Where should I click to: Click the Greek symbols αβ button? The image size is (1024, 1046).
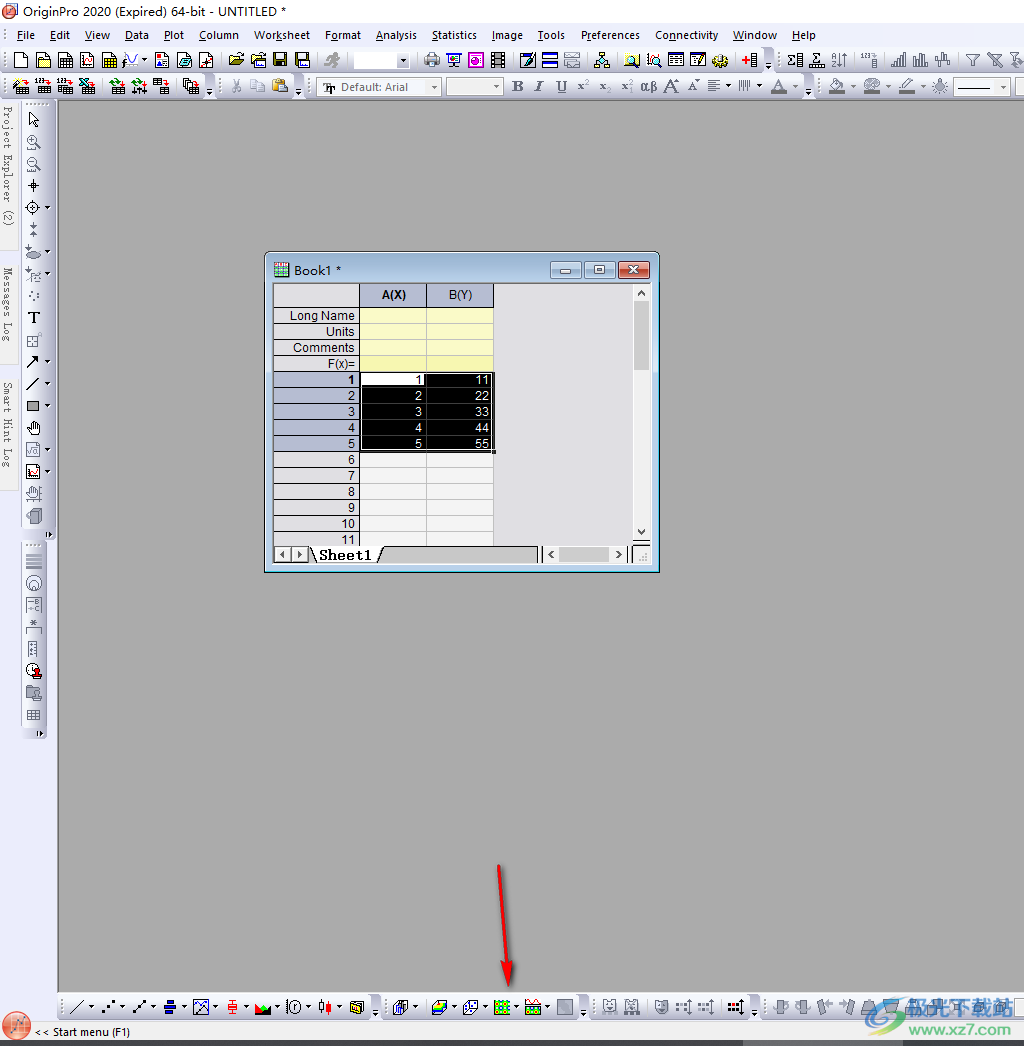648,86
